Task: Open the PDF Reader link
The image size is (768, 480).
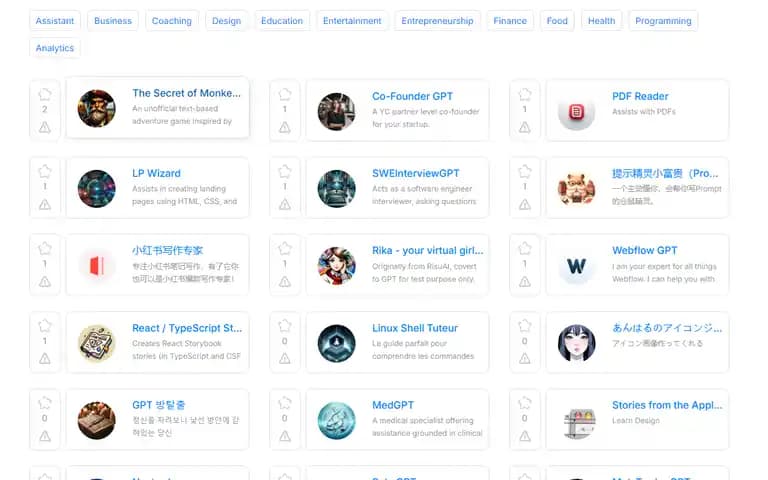Action: pos(640,96)
